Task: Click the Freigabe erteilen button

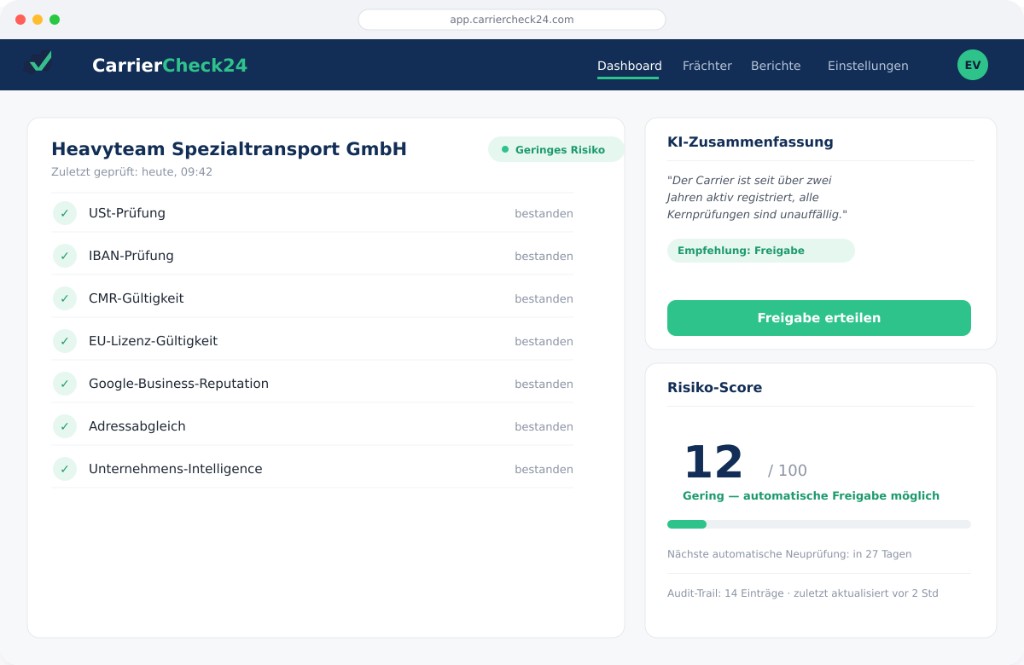Action: [x=818, y=318]
